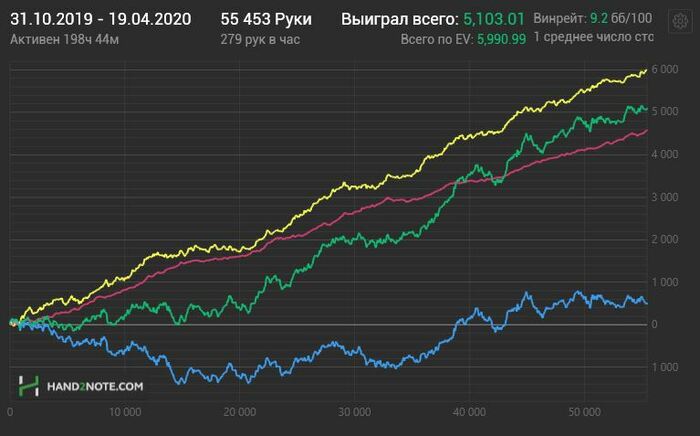Viewport: 700px width, 436px height.
Task: Click the 'Активен 198ч 44м' label
Action: click(64, 39)
